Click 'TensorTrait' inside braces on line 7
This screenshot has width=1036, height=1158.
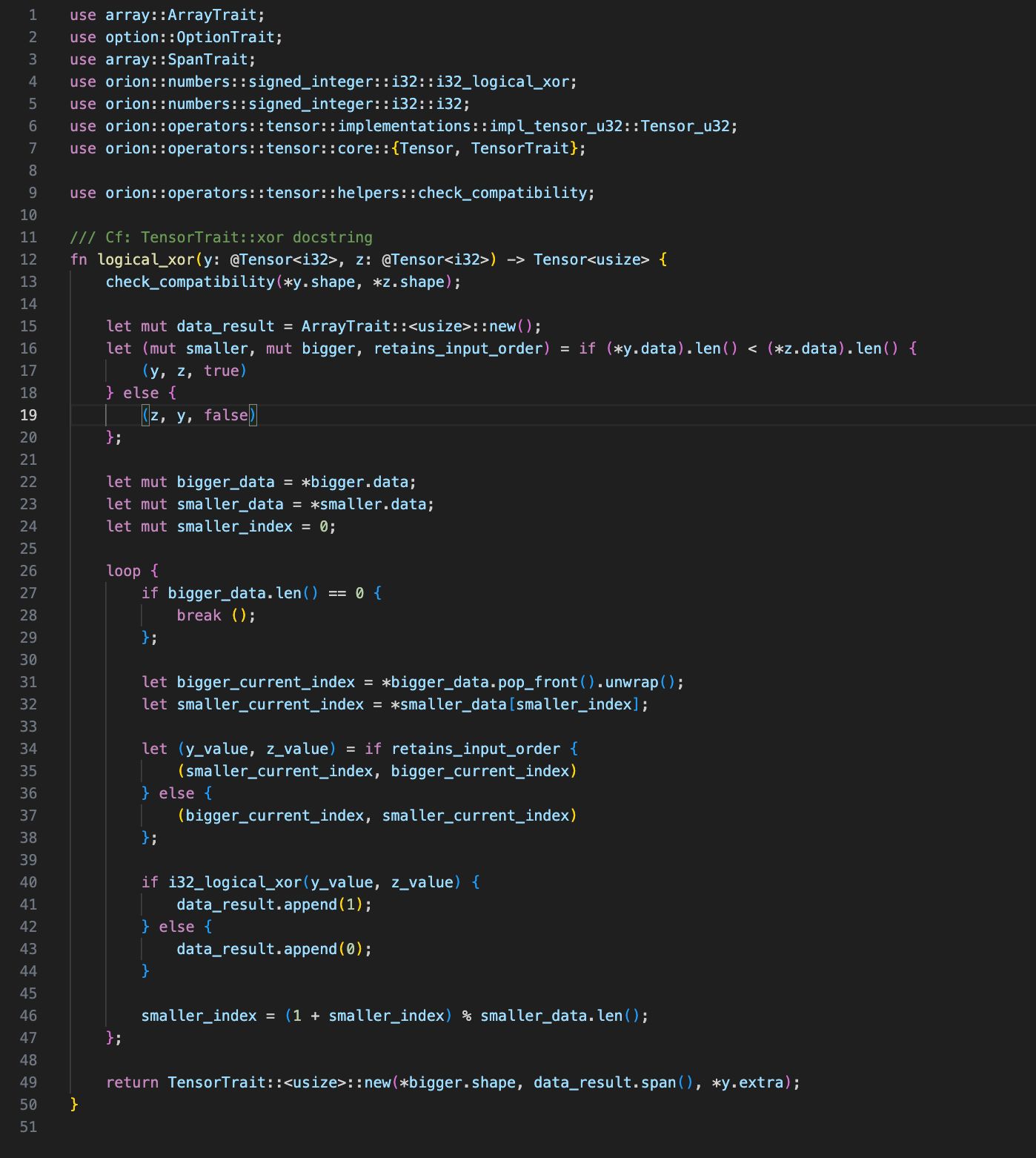(x=520, y=148)
